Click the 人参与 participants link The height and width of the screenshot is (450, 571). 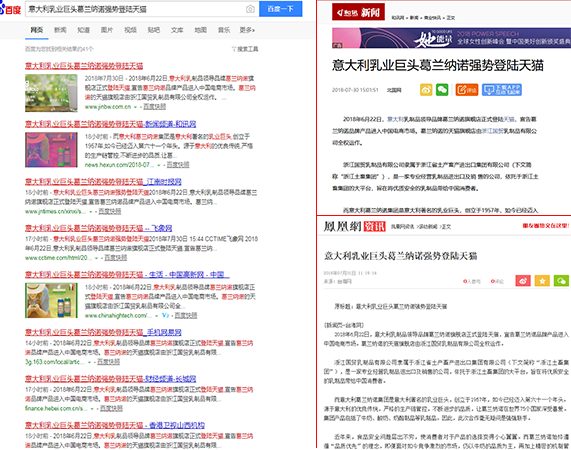tap(472, 281)
